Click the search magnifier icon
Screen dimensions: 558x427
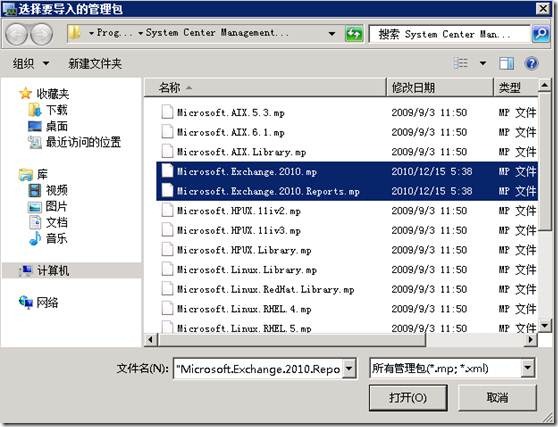point(541,34)
